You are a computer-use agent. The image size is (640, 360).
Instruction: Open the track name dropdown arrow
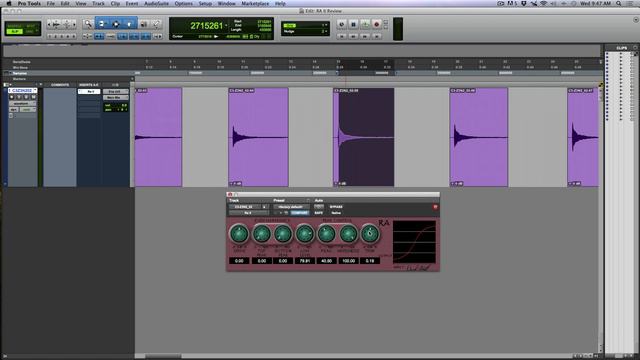36,90
